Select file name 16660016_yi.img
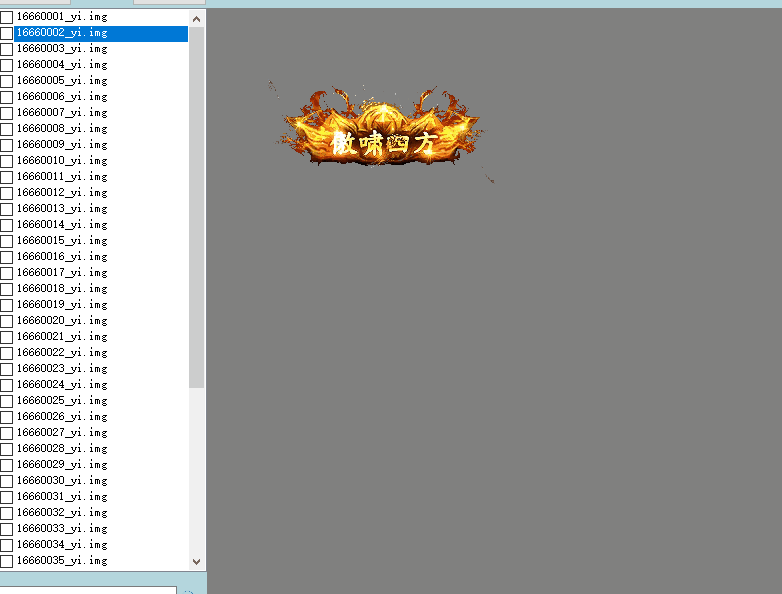Image resolution: width=782 pixels, height=594 pixels. tap(62, 257)
